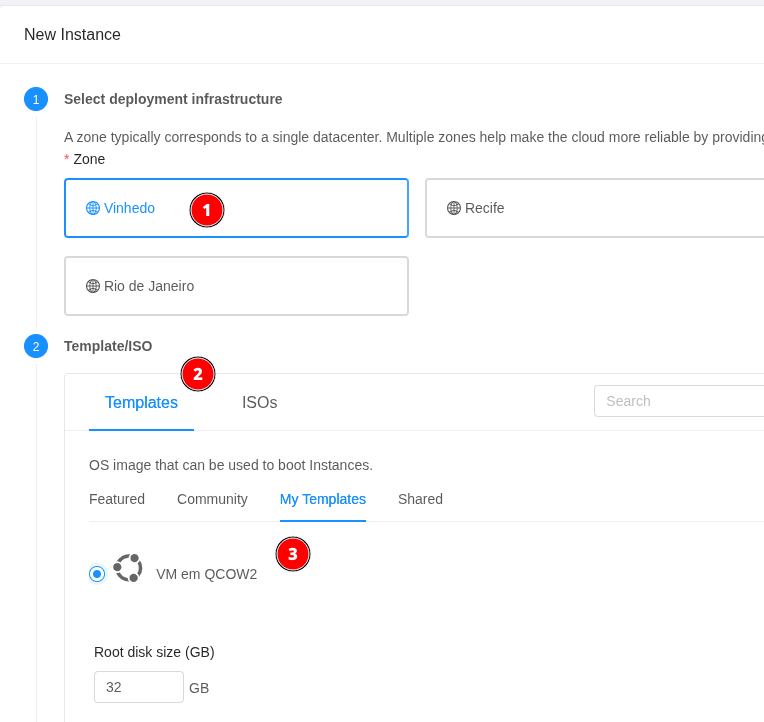Viewport: 764px width, 722px height.
Task: Click the Ubuntu logo of the template
Action: [128, 568]
